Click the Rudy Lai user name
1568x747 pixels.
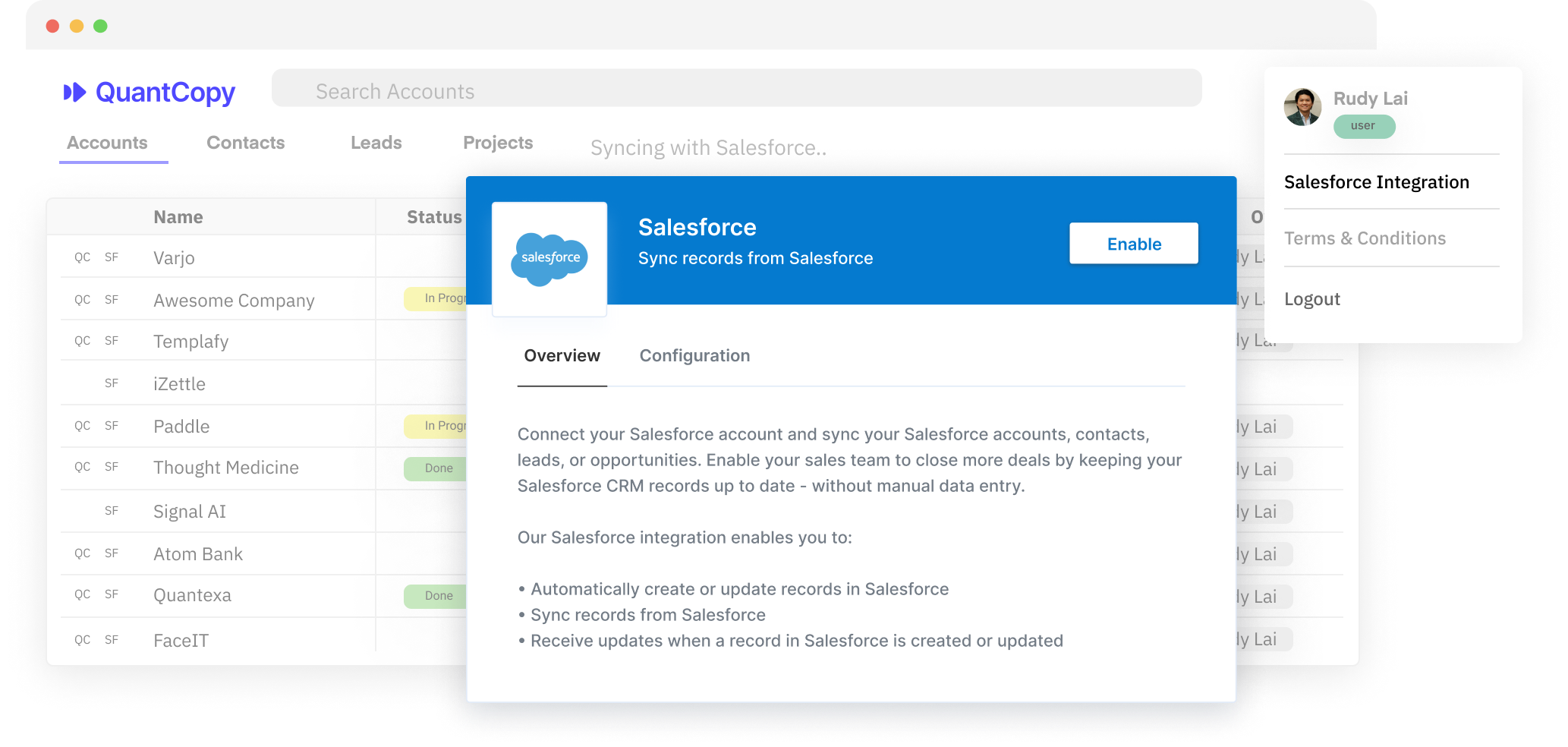coord(1371,99)
